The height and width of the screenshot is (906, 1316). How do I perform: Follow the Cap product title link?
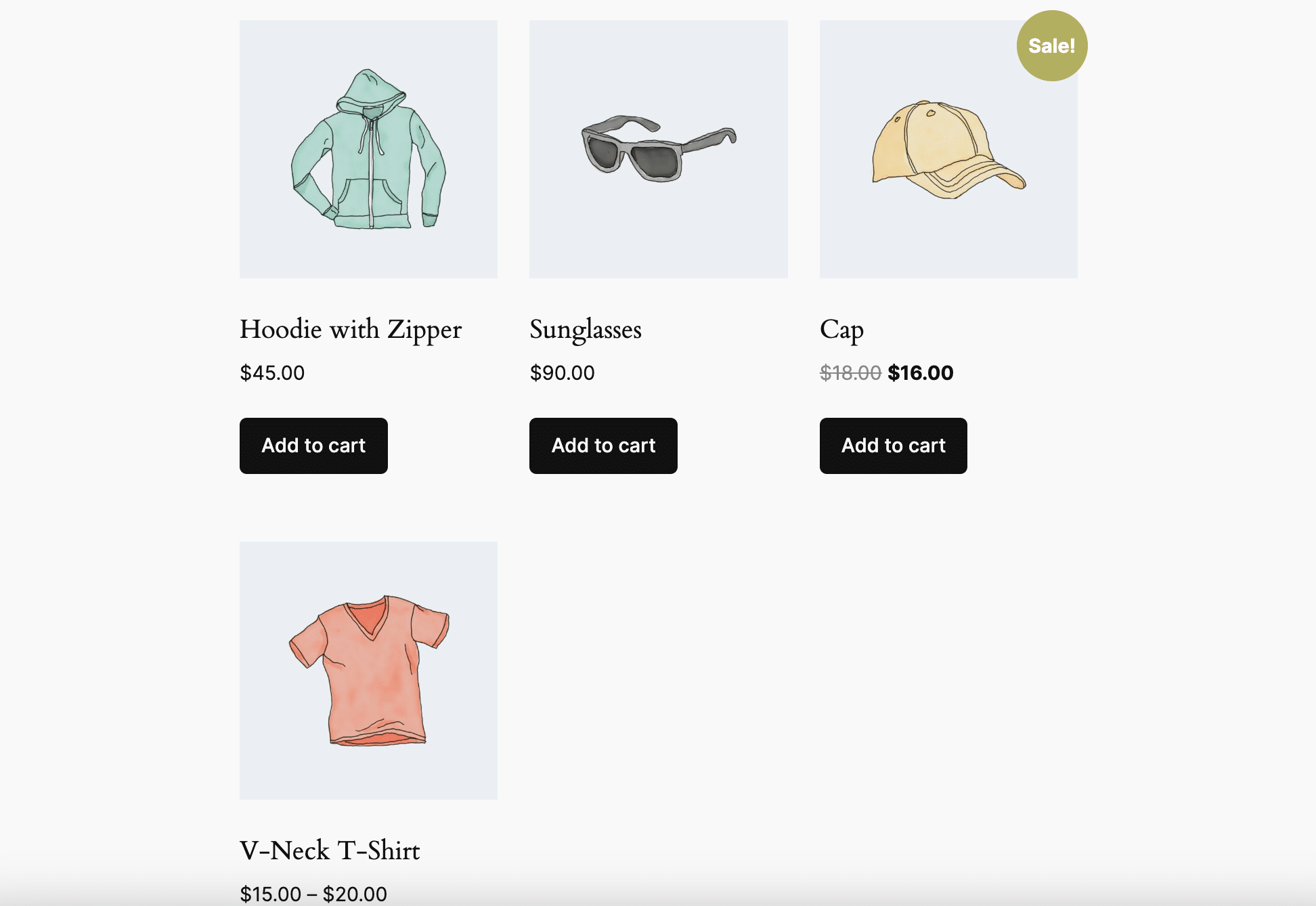point(841,330)
